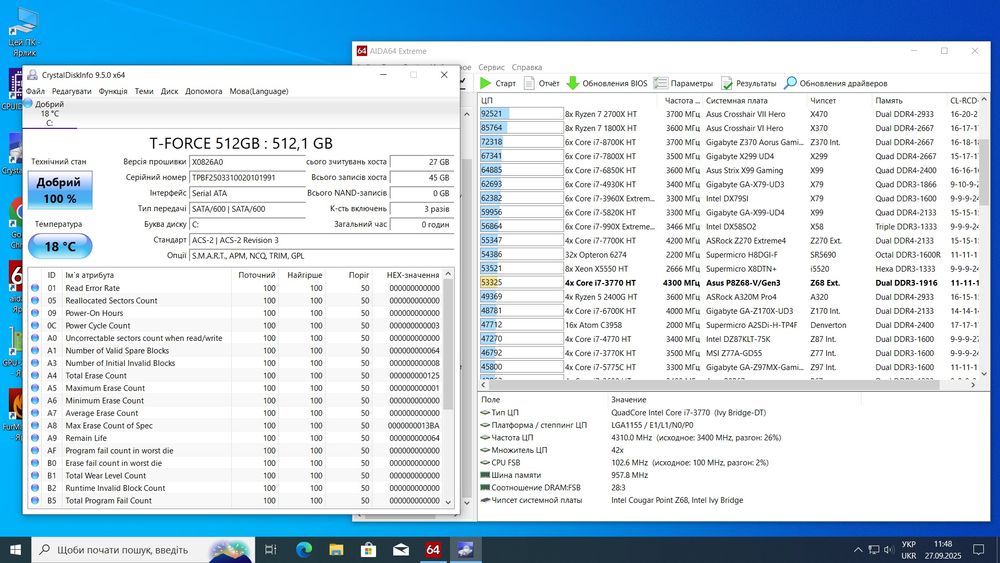Click the 18 °C temperature button
Screen dimensions: 1000x563
[x=60, y=246]
